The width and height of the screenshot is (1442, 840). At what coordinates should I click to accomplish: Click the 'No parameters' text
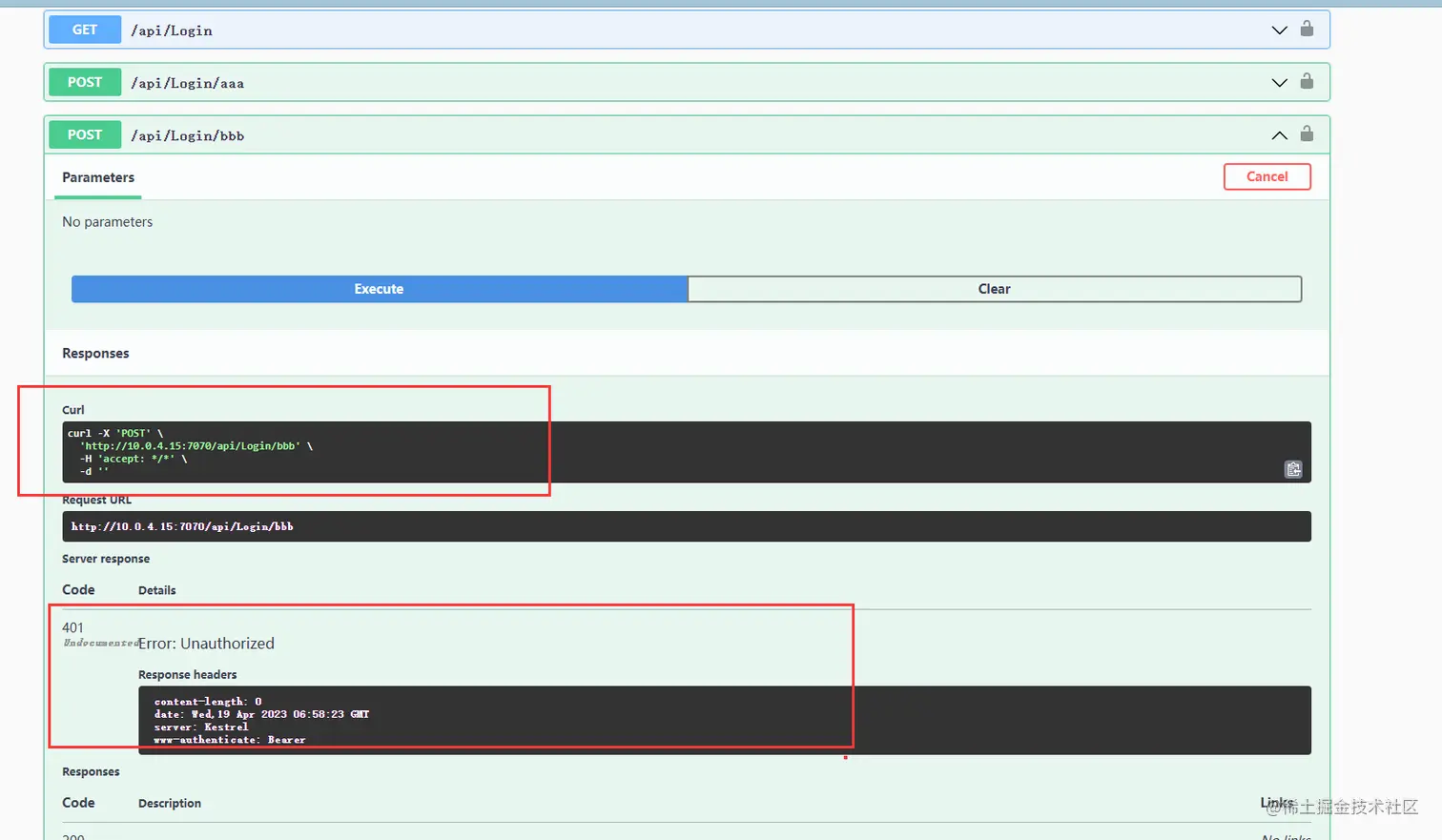(108, 222)
